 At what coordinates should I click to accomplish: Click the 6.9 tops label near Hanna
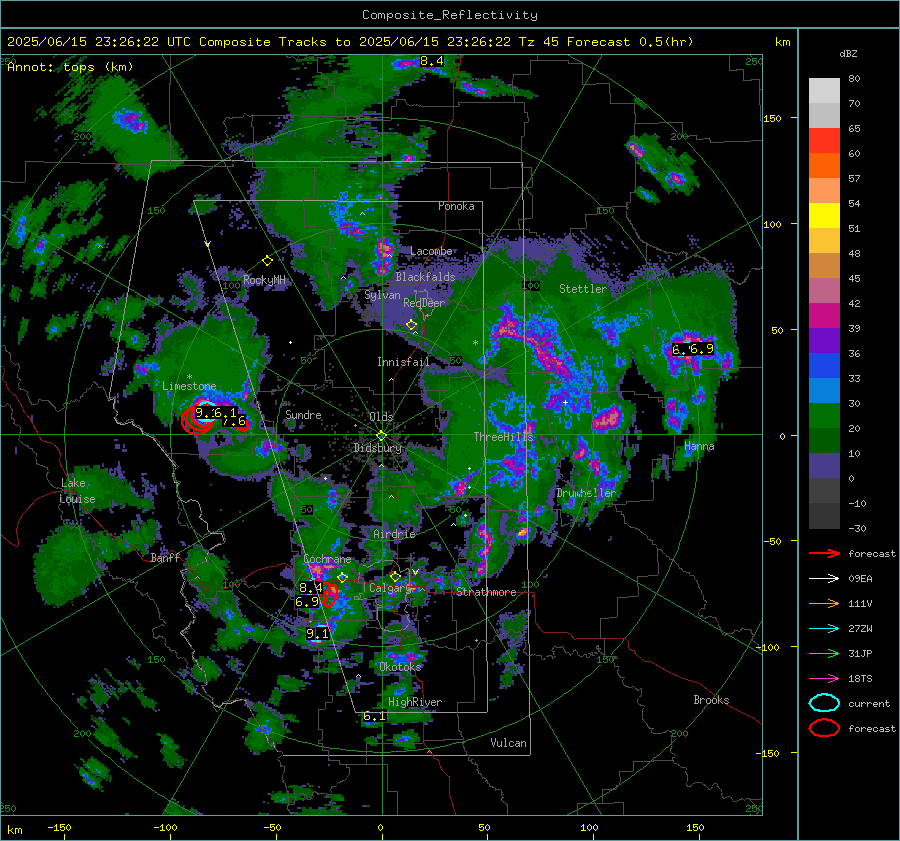(x=701, y=349)
